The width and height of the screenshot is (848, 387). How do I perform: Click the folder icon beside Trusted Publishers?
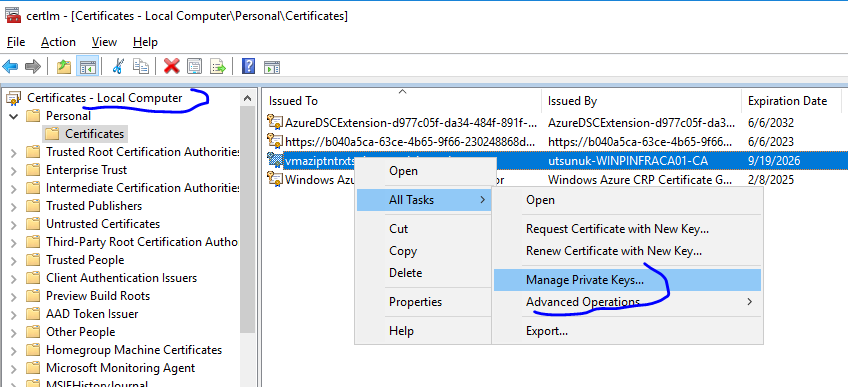(34, 206)
